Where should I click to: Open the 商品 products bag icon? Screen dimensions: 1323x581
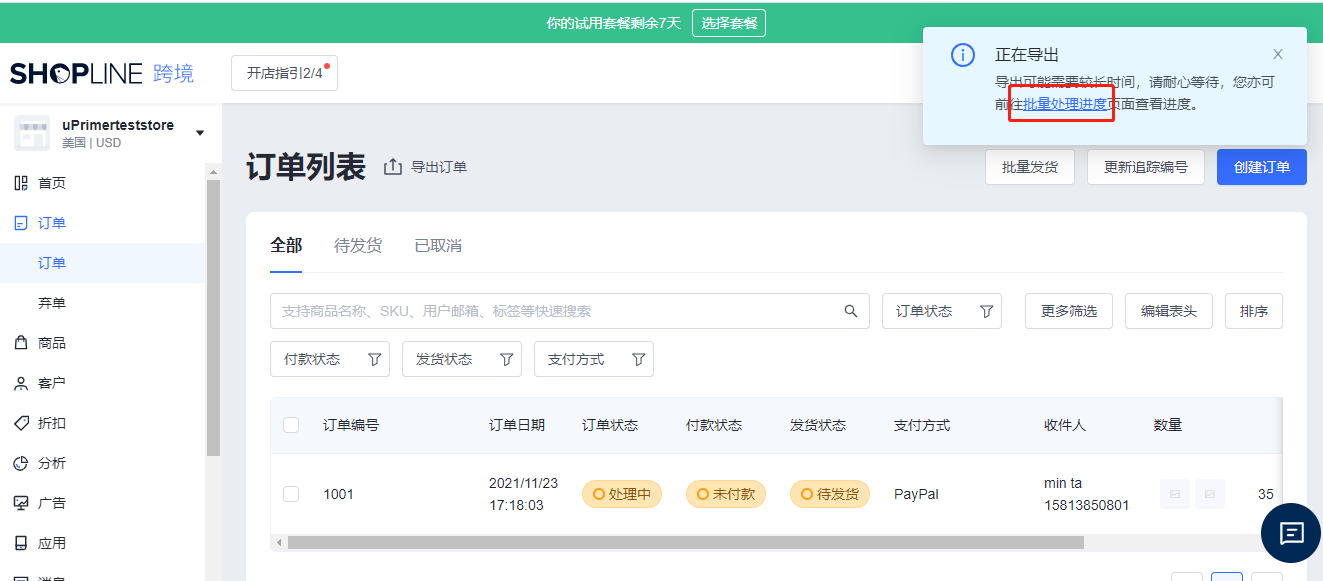click(21, 343)
